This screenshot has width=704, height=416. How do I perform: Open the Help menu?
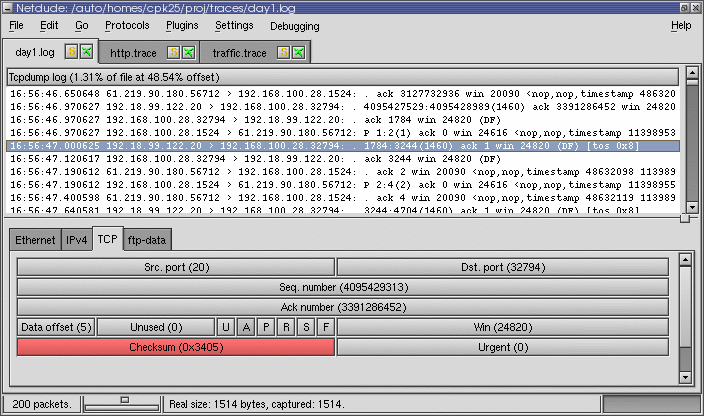click(681, 26)
